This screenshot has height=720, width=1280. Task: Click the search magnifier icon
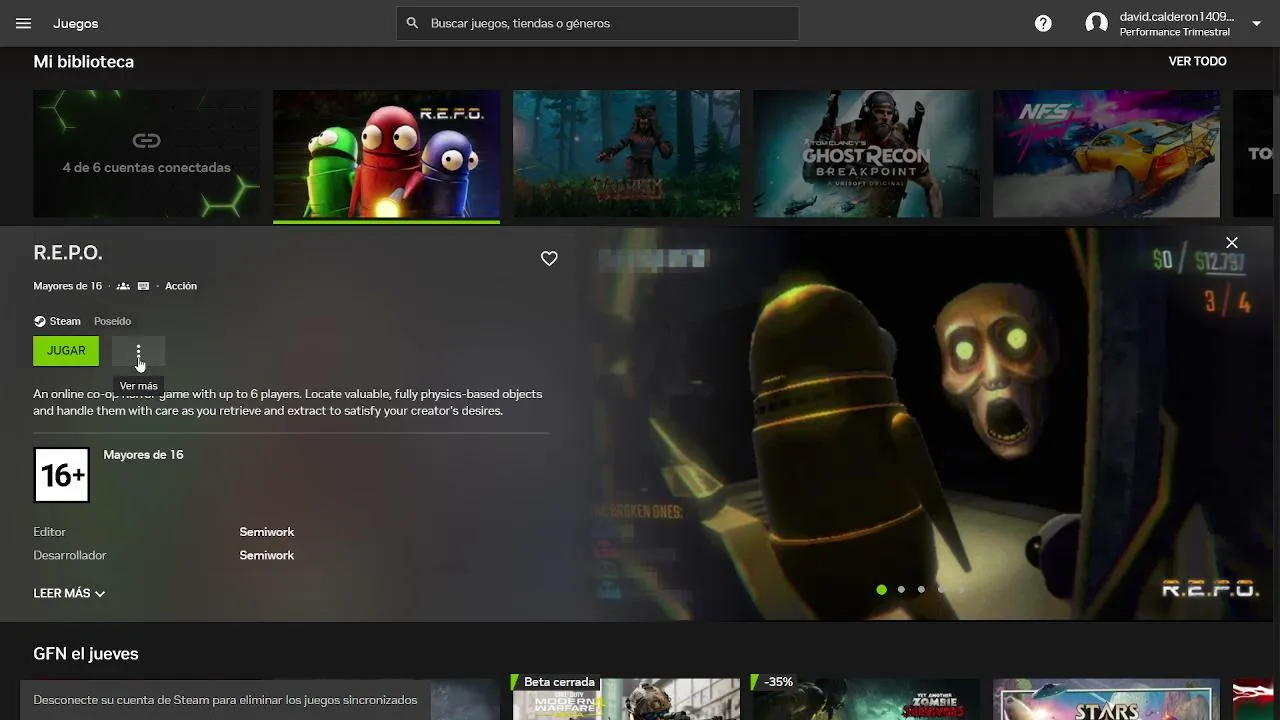pyautogui.click(x=412, y=23)
